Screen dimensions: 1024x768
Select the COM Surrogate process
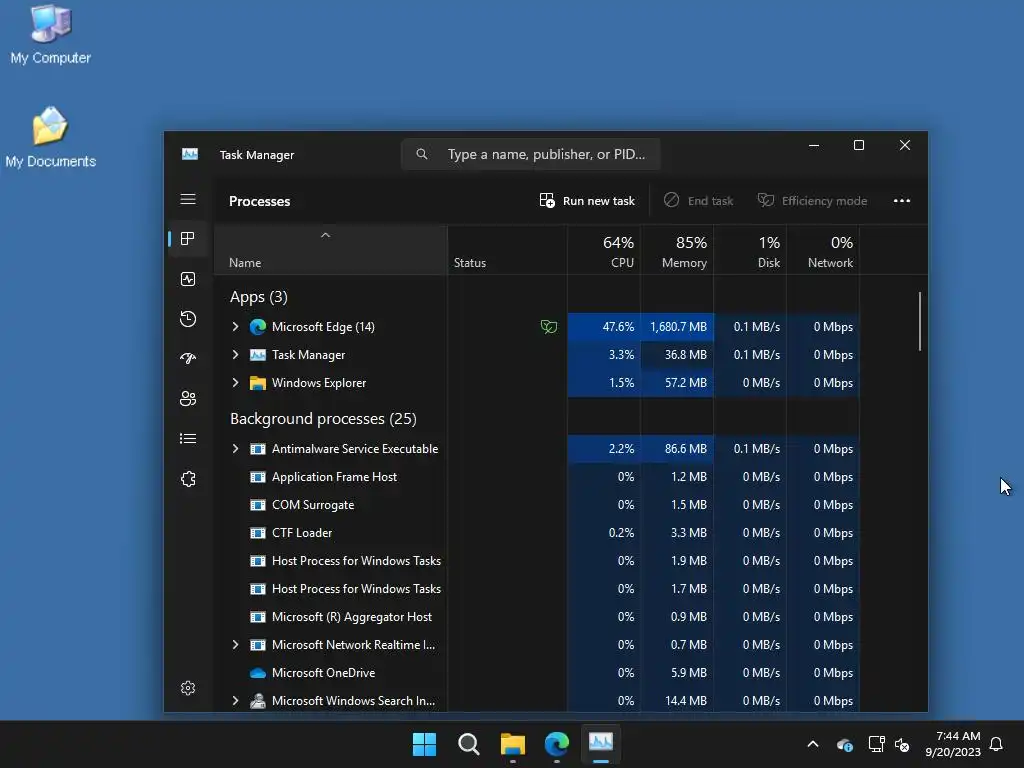click(x=537, y=505)
